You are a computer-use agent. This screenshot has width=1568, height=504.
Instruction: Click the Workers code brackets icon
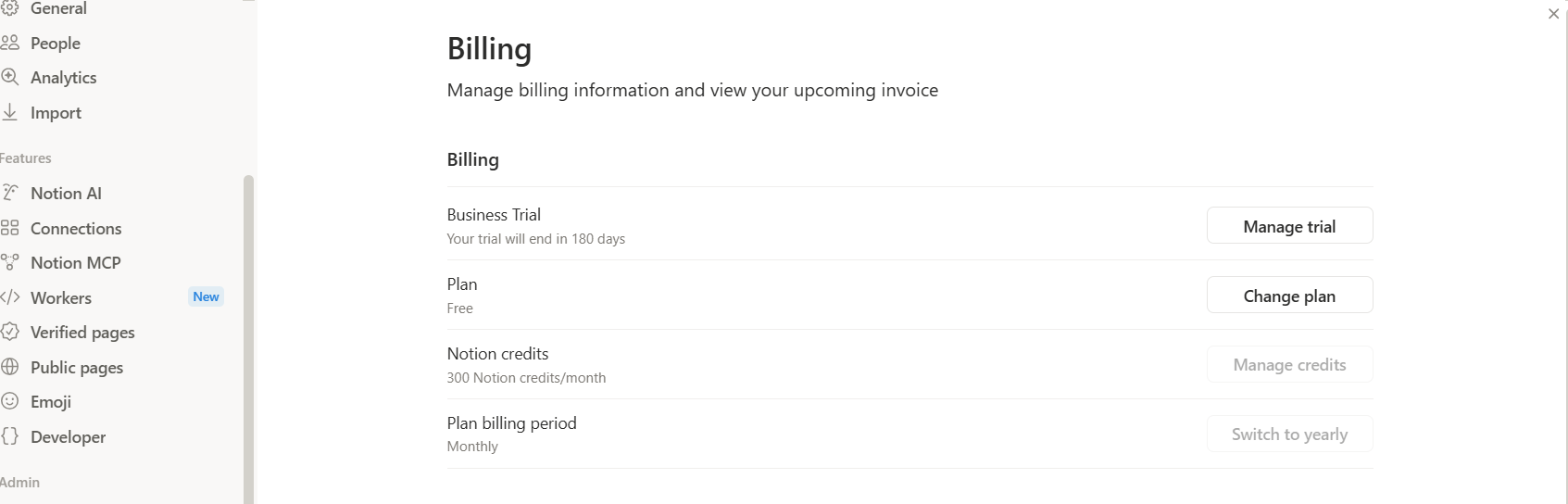9,297
